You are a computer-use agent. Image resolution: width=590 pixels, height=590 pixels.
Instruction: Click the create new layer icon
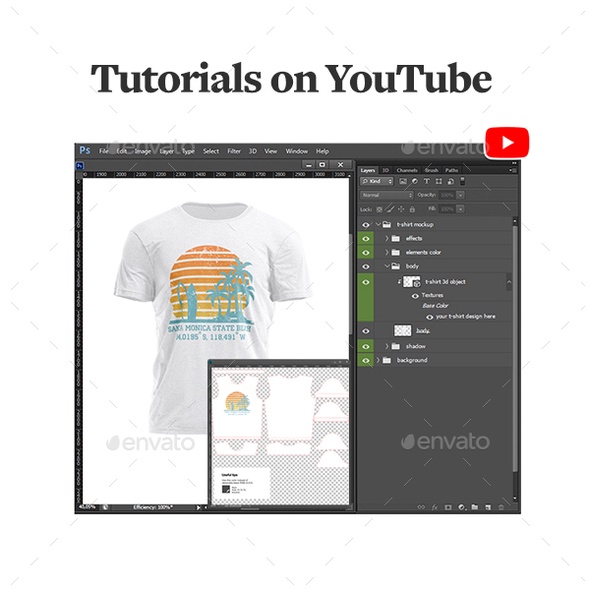488,507
